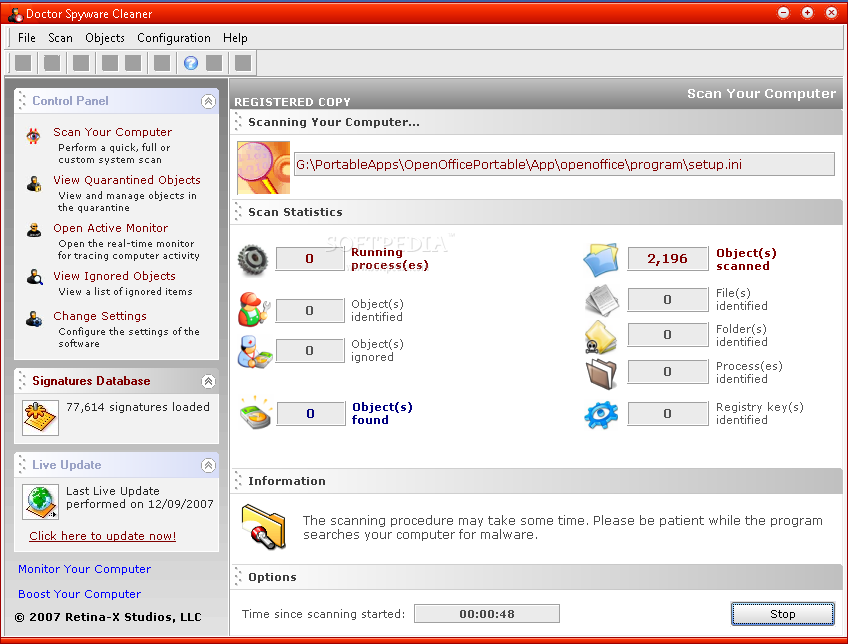Screen dimensions: 848x644
Task: Click the doctor icon for Objects ignored
Action: click(x=255, y=351)
